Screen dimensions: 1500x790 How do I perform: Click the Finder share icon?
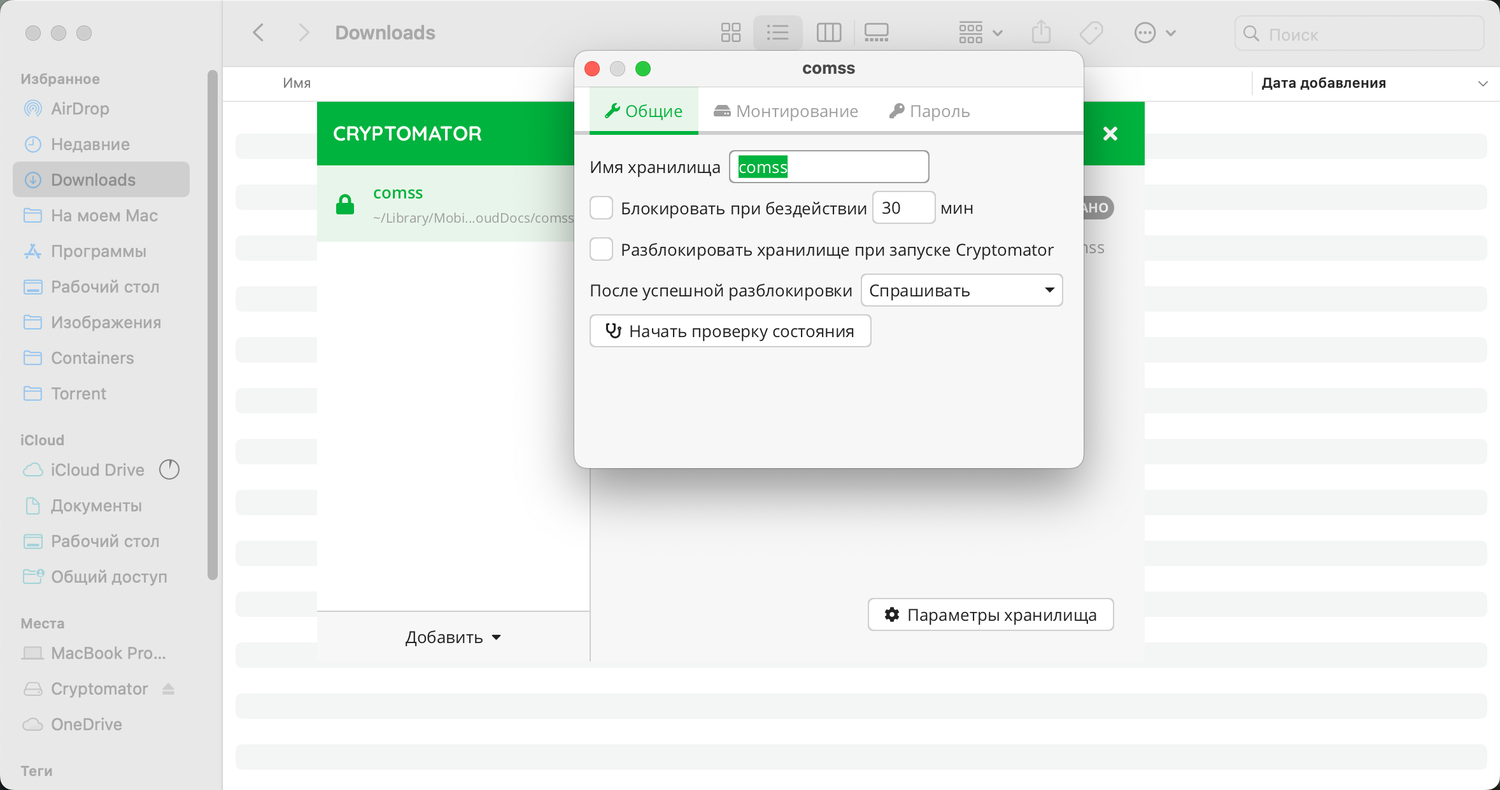tap(1041, 33)
